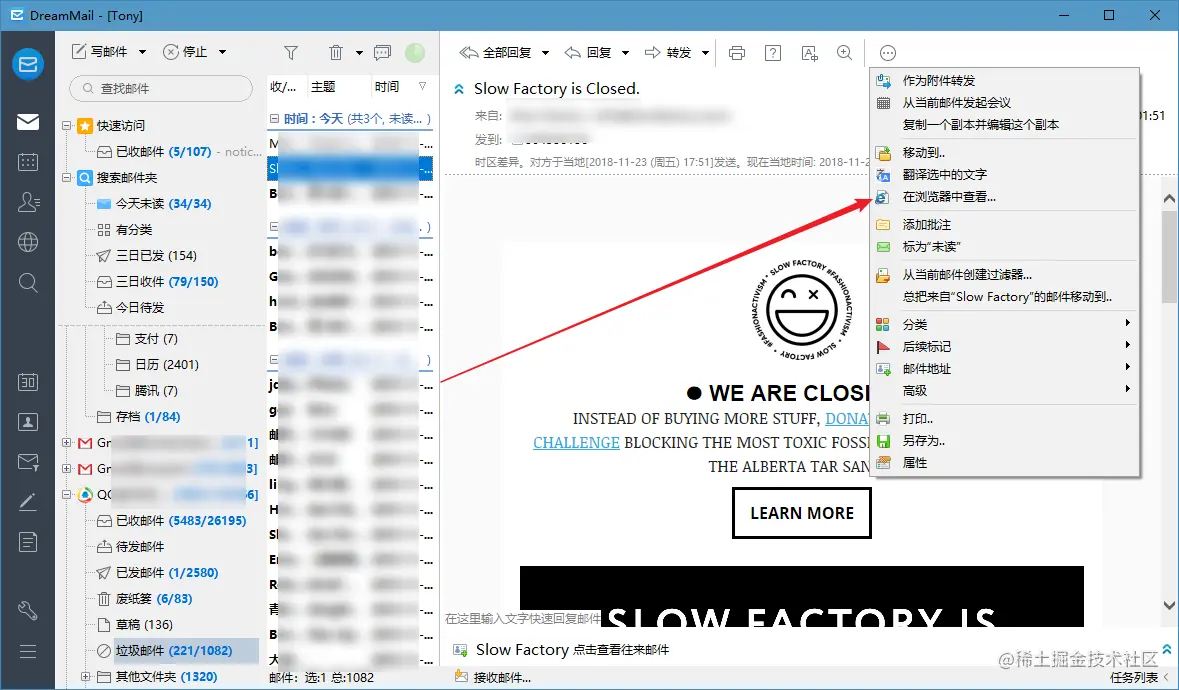Viewport: 1179px width, 690px height.
Task: Open the dropdown arrow beside 停止
Action: (x=223, y=52)
